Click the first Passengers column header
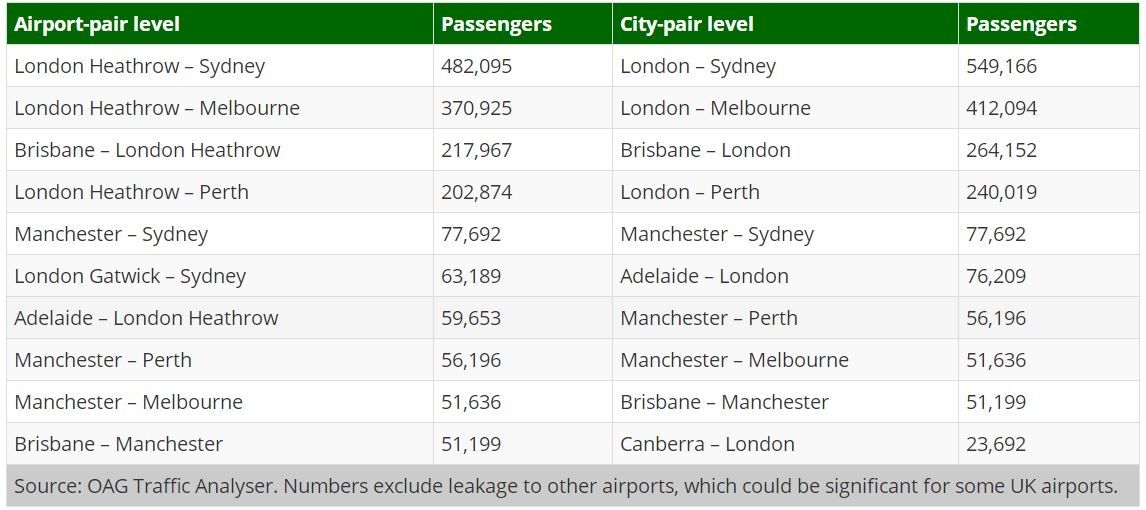The image size is (1146, 510). click(x=496, y=24)
